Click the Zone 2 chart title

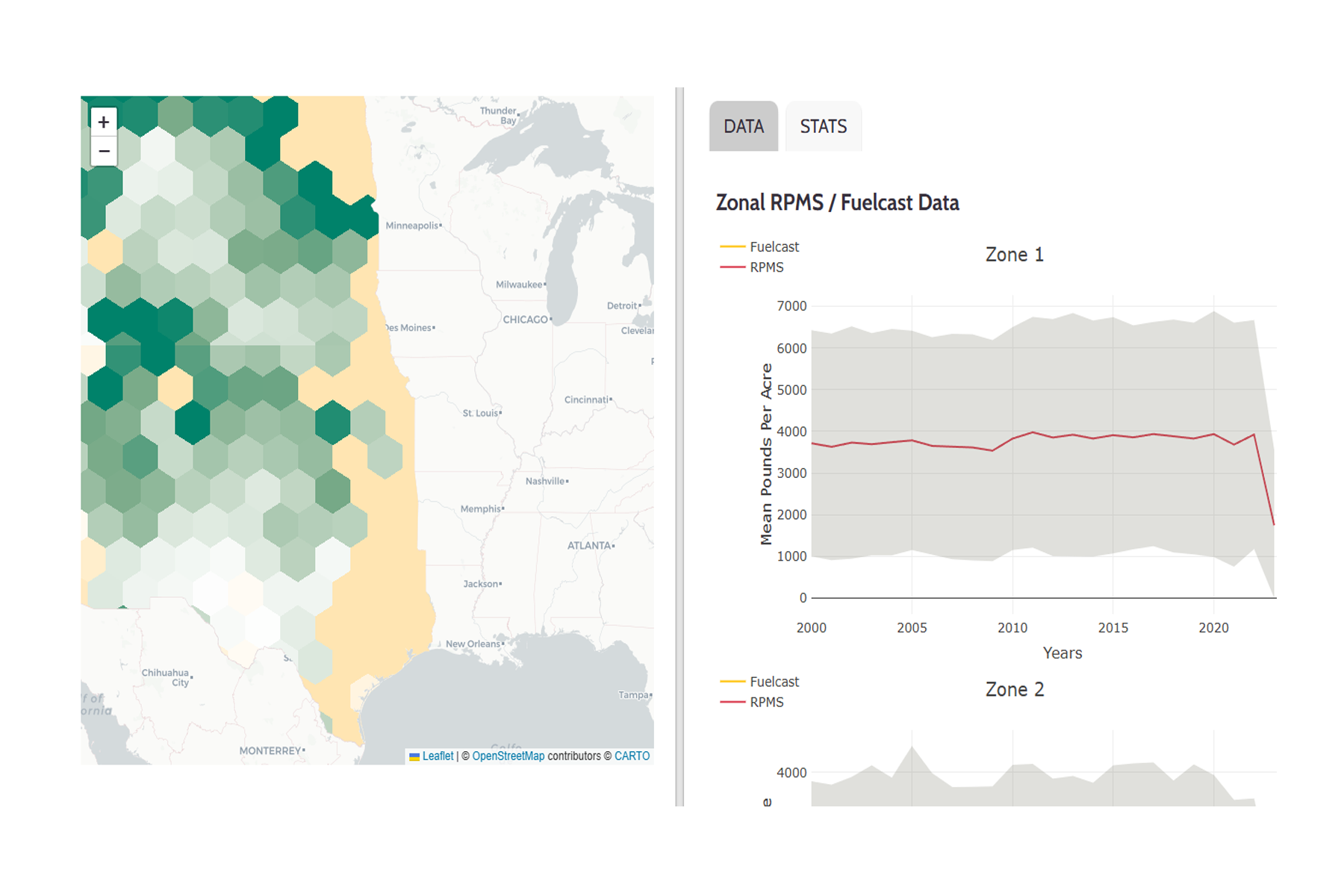click(1014, 690)
